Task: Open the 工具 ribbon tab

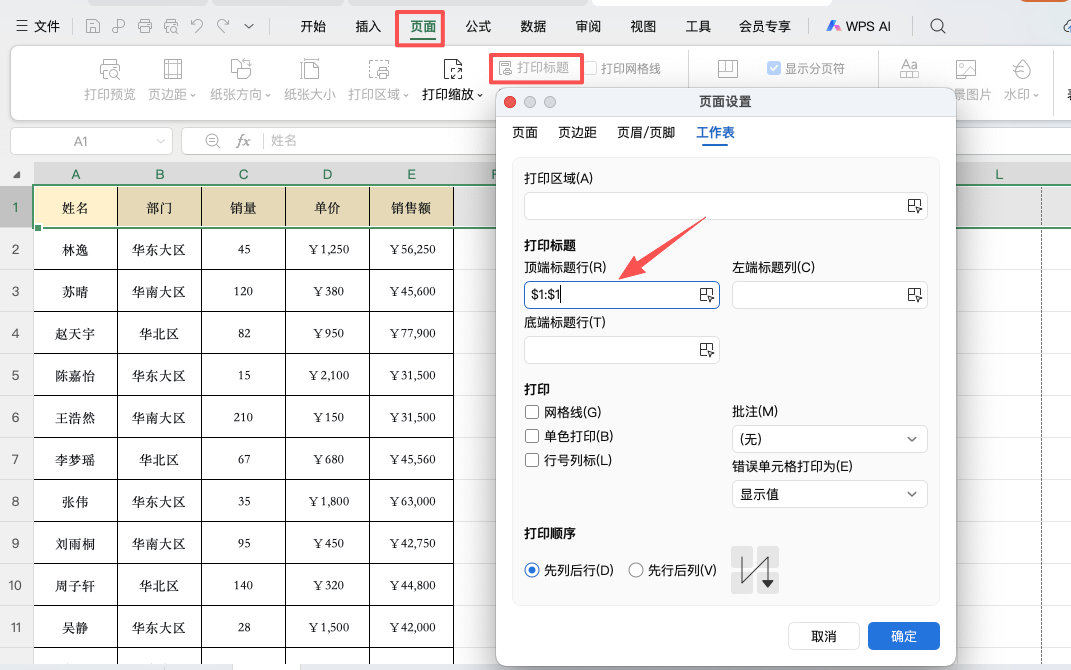Action: click(x=698, y=26)
